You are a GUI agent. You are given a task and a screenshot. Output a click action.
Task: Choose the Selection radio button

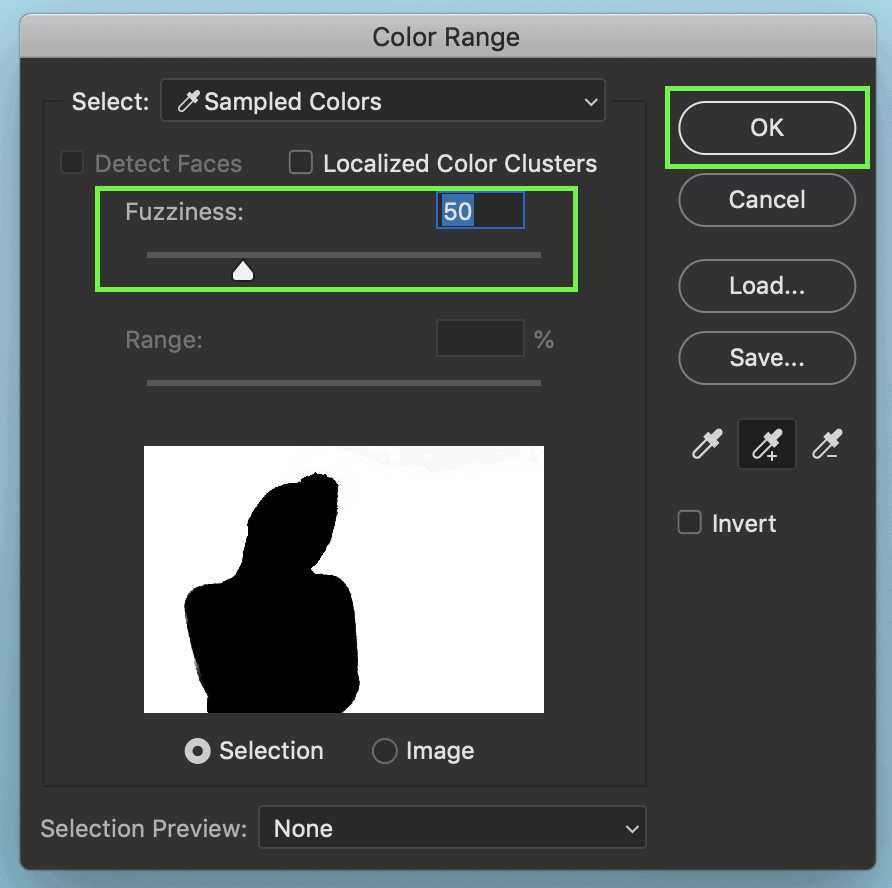pyautogui.click(x=198, y=751)
